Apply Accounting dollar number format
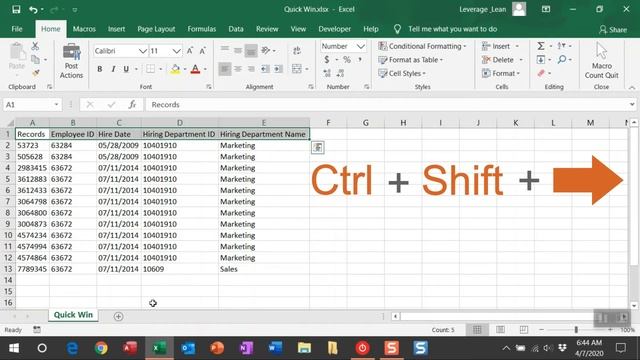The width and height of the screenshot is (640, 360). pos(327,60)
